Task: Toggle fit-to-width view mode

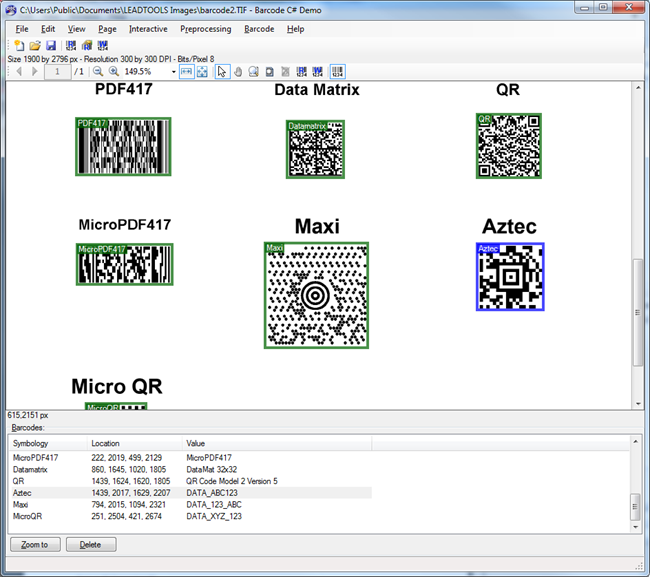Action: pyautogui.click(x=186, y=72)
